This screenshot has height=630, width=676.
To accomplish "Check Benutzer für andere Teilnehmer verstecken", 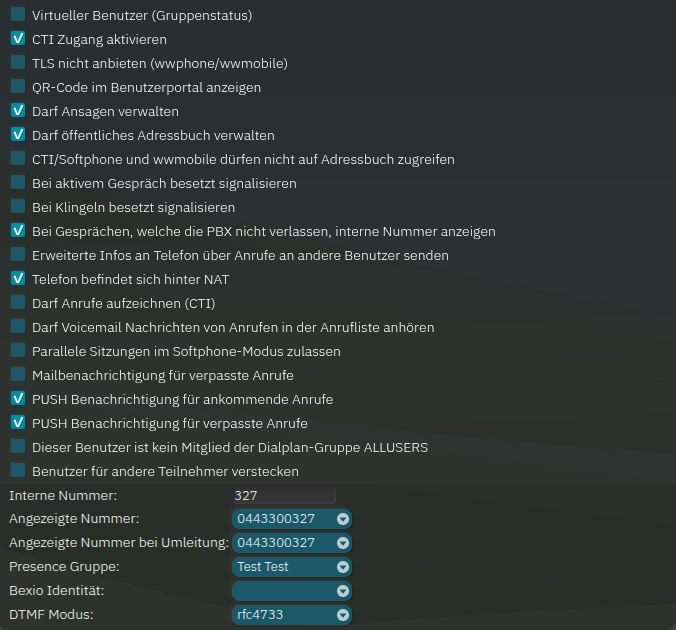I will (18, 471).
